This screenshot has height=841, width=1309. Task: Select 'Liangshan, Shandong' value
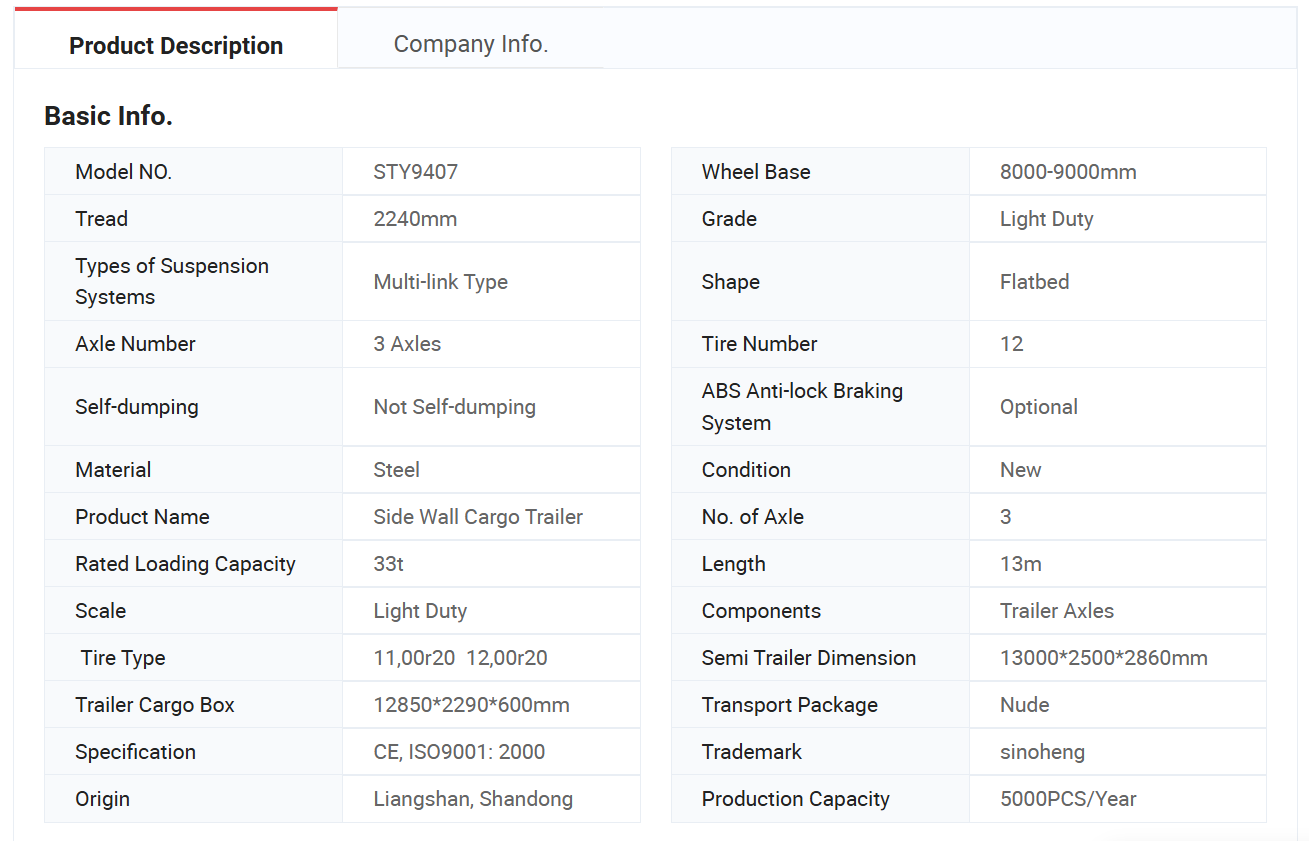coord(474,799)
